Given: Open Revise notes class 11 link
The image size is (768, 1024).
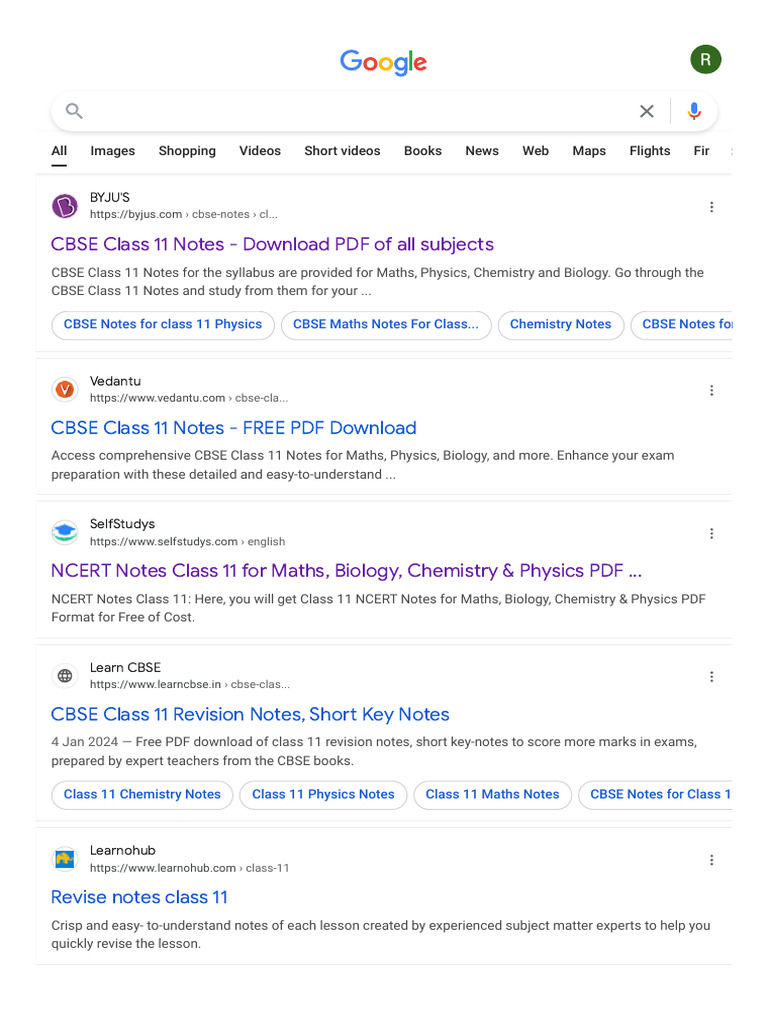Looking at the screenshot, I should point(139,897).
